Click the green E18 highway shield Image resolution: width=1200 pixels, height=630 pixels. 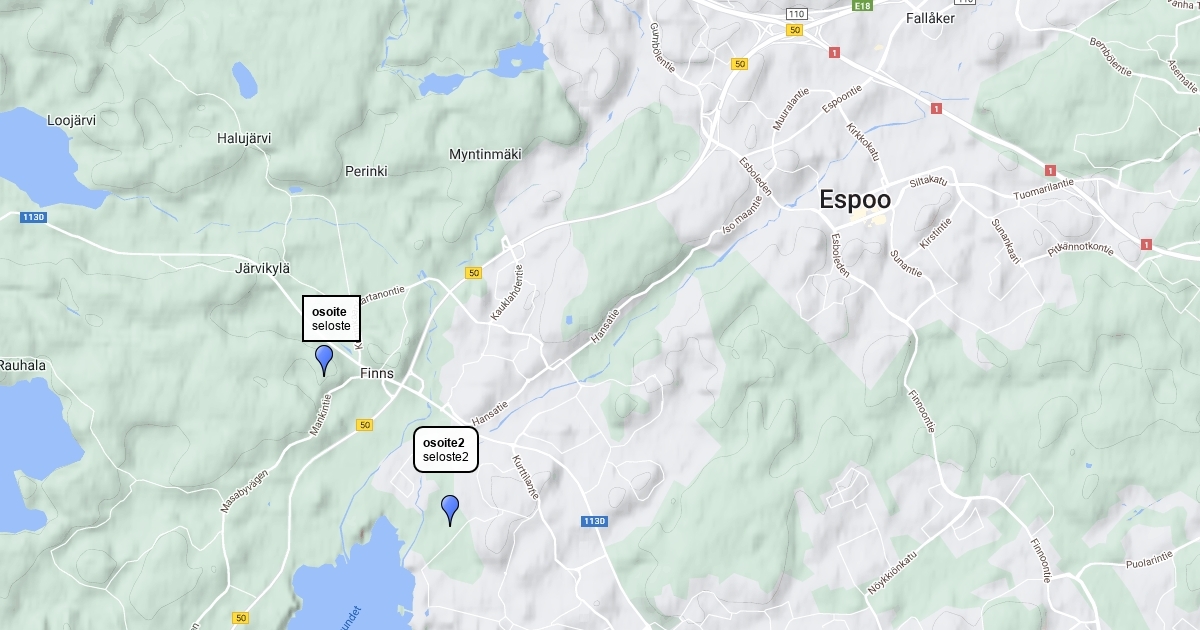point(862,6)
